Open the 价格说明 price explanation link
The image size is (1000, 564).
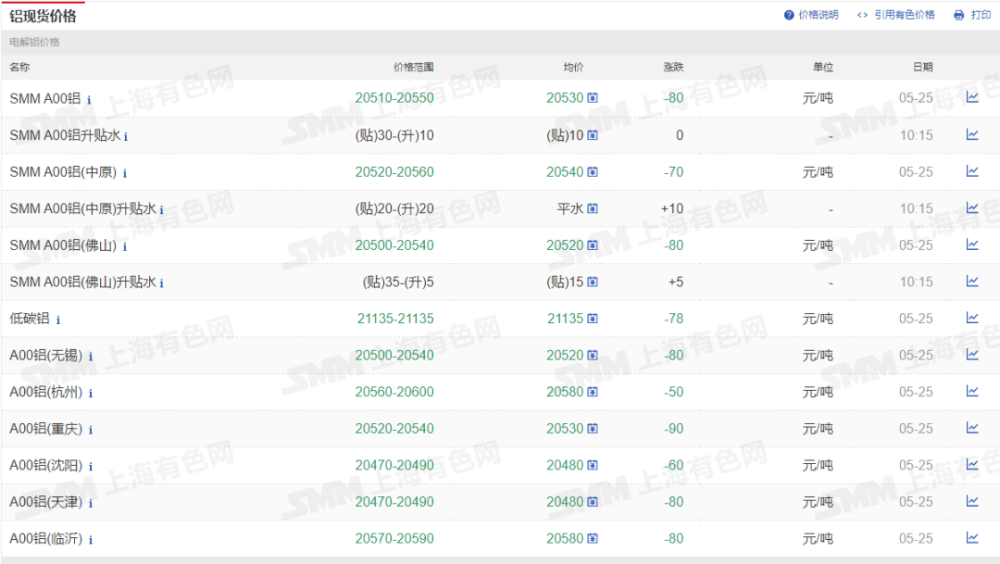[x=811, y=15]
